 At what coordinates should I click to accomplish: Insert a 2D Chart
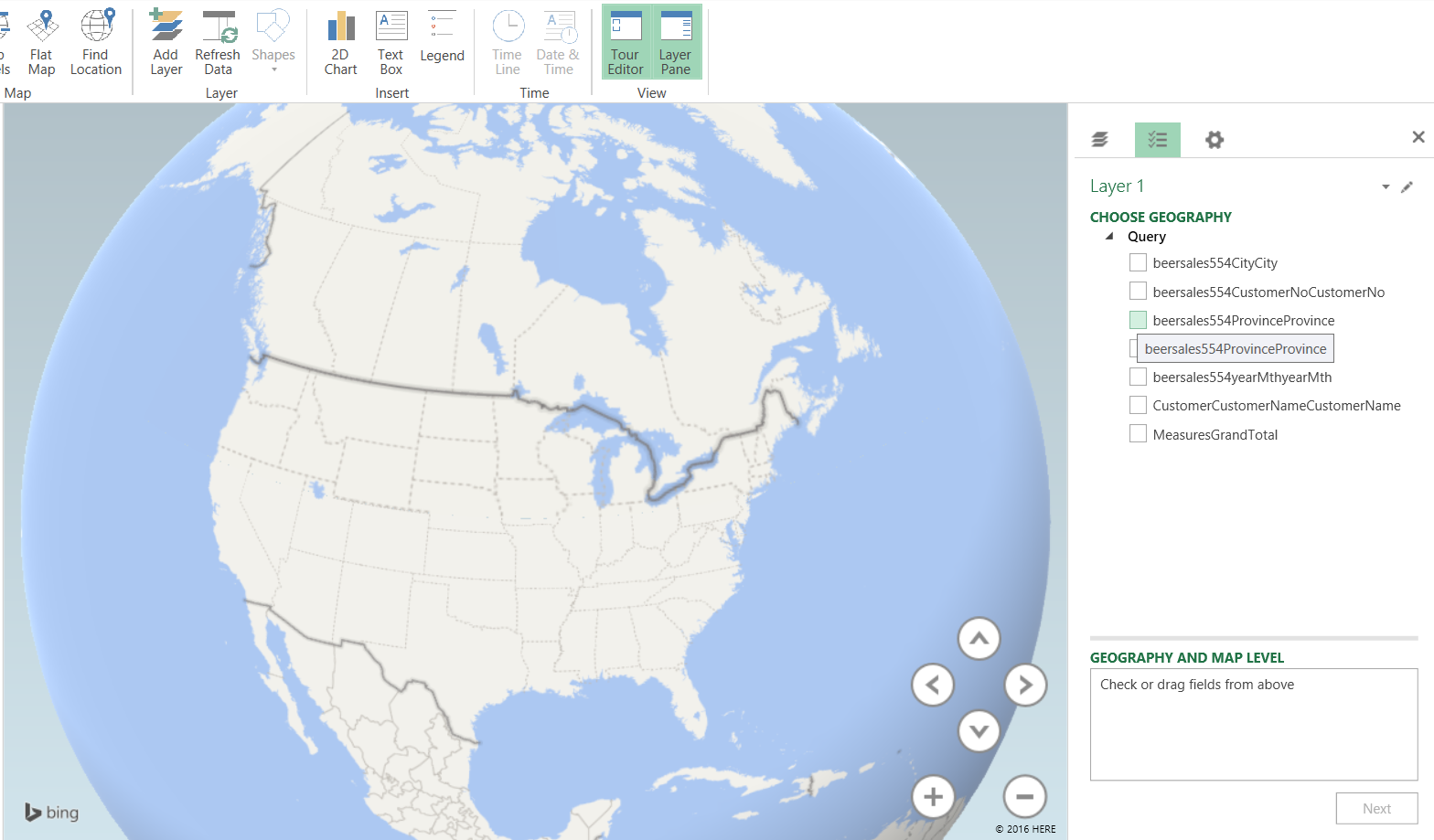click(341, 42)
